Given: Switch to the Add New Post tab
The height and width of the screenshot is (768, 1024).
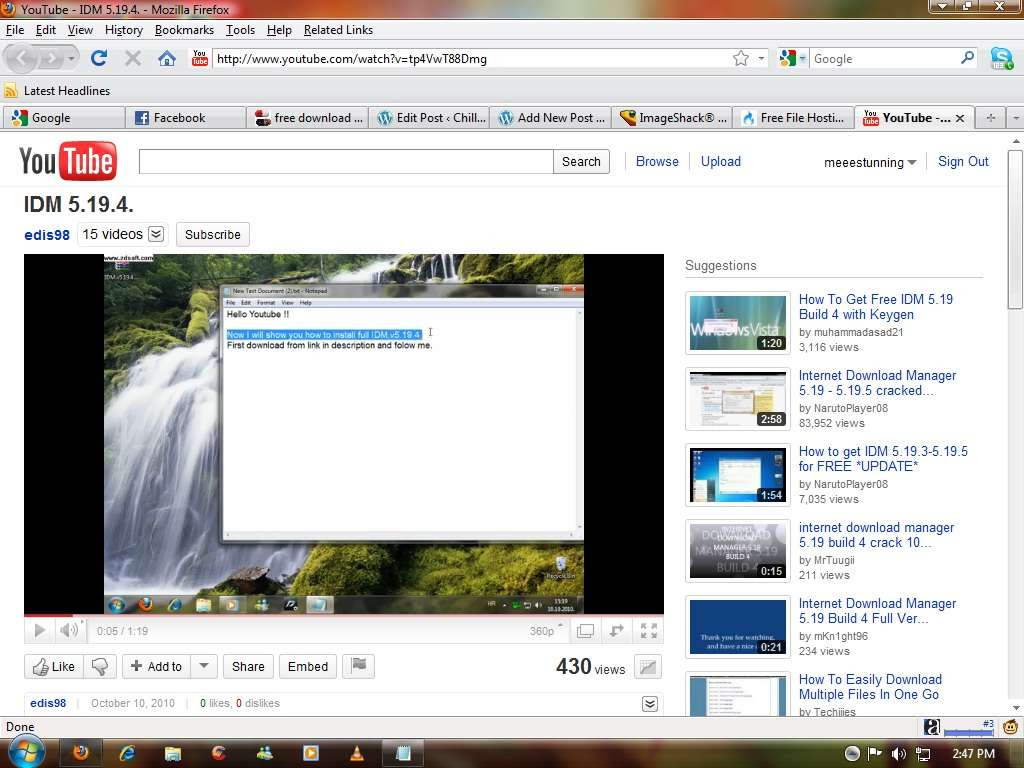Looking at the screenshot, I should (x=551, y=118).
